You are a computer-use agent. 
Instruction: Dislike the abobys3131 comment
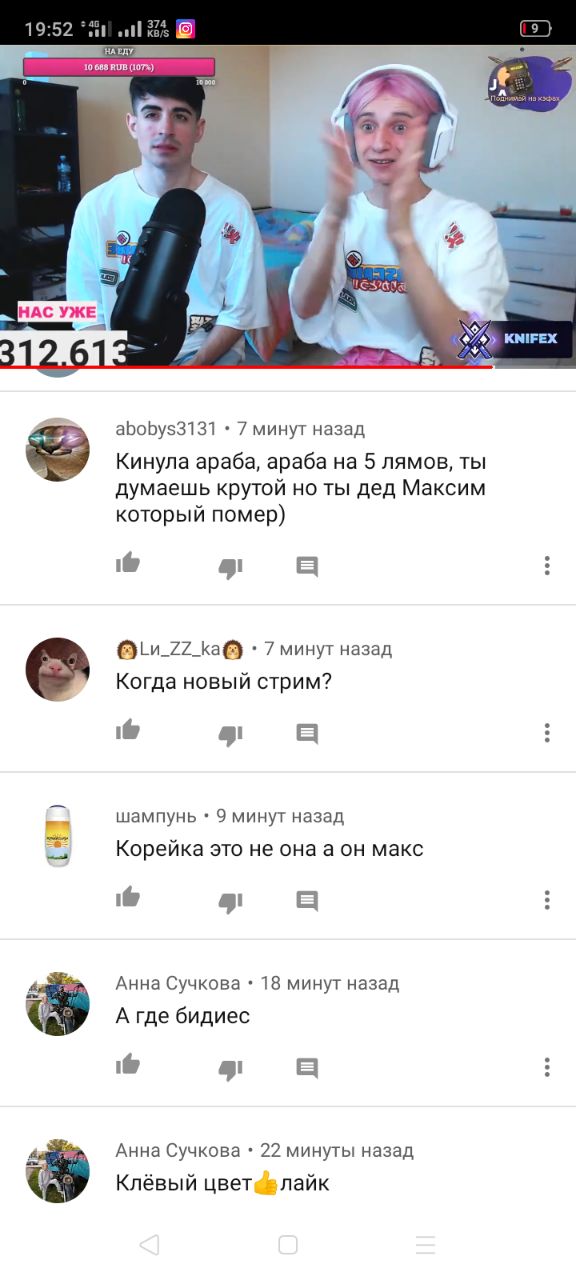click(x=230, y=568)
